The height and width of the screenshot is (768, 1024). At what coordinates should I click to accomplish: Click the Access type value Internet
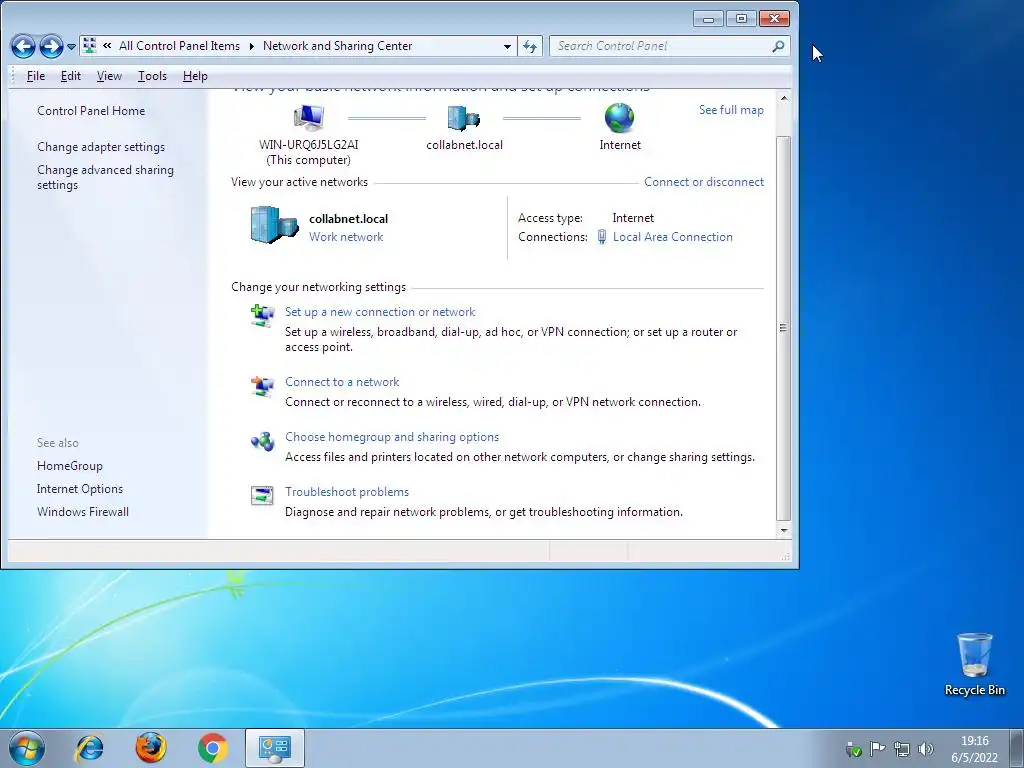coord(633,218)
